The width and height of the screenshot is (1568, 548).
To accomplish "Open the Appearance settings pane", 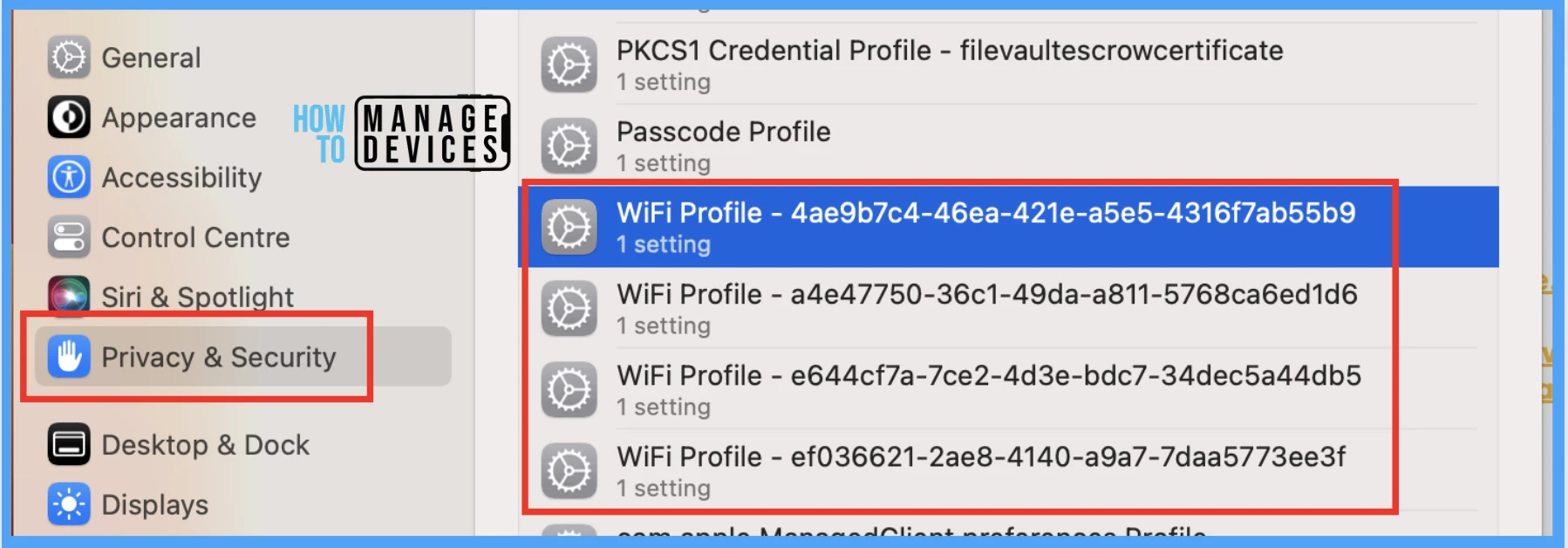I will pyautogui.click(x=179, y=118).
